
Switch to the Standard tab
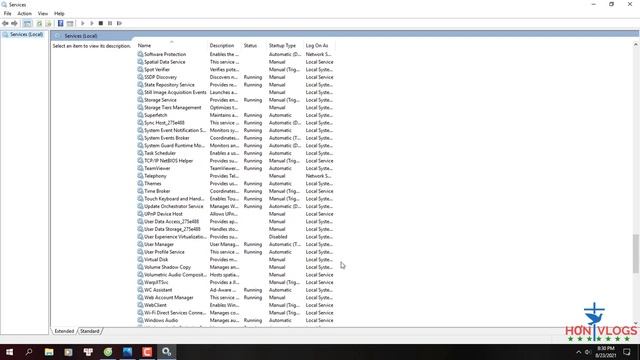click(89, 331)
